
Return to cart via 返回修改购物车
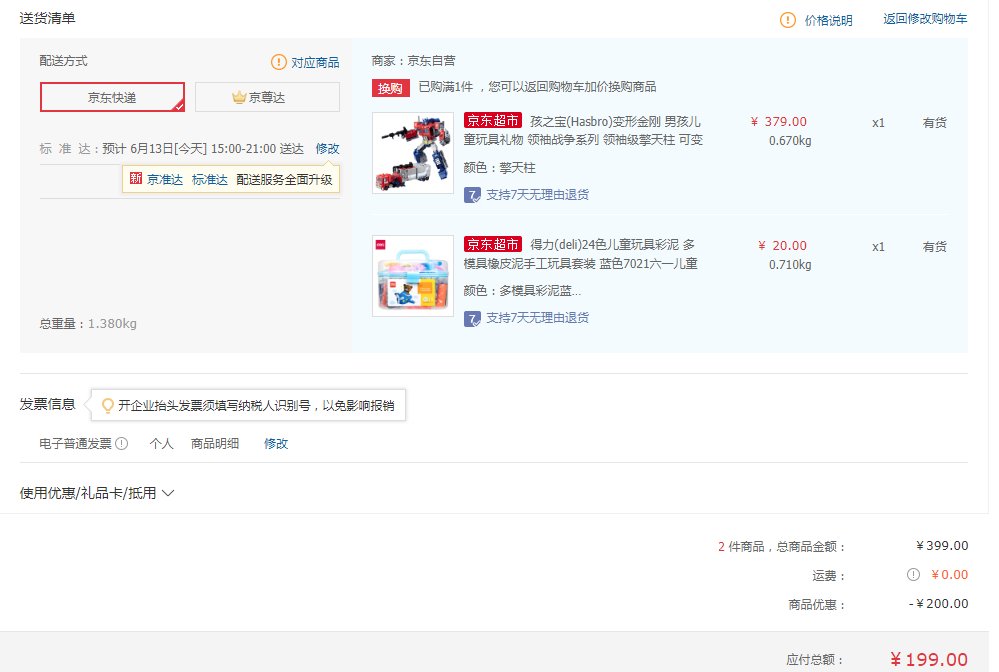coord(925,19)
